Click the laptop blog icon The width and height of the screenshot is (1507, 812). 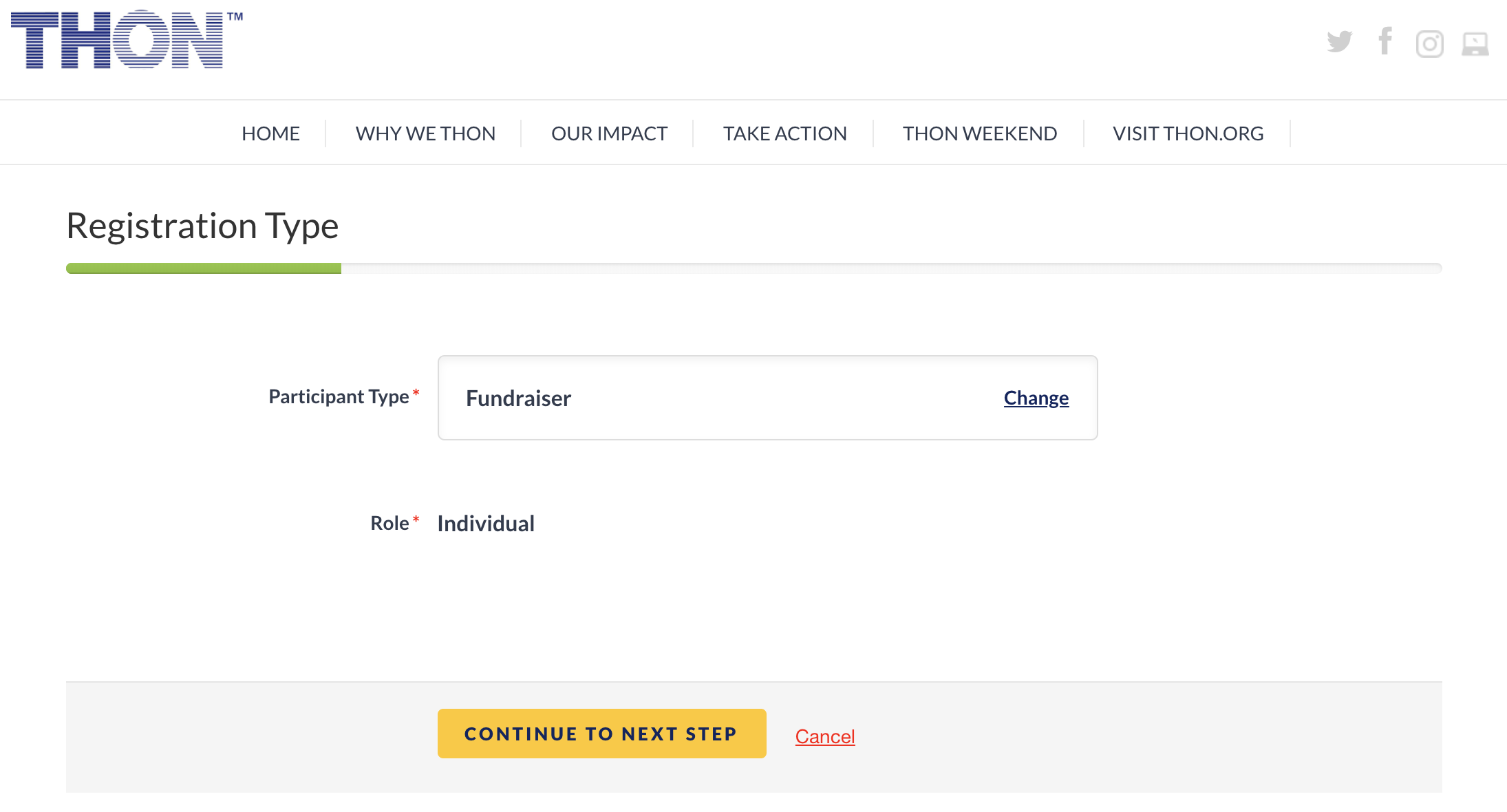[1475, 44]
